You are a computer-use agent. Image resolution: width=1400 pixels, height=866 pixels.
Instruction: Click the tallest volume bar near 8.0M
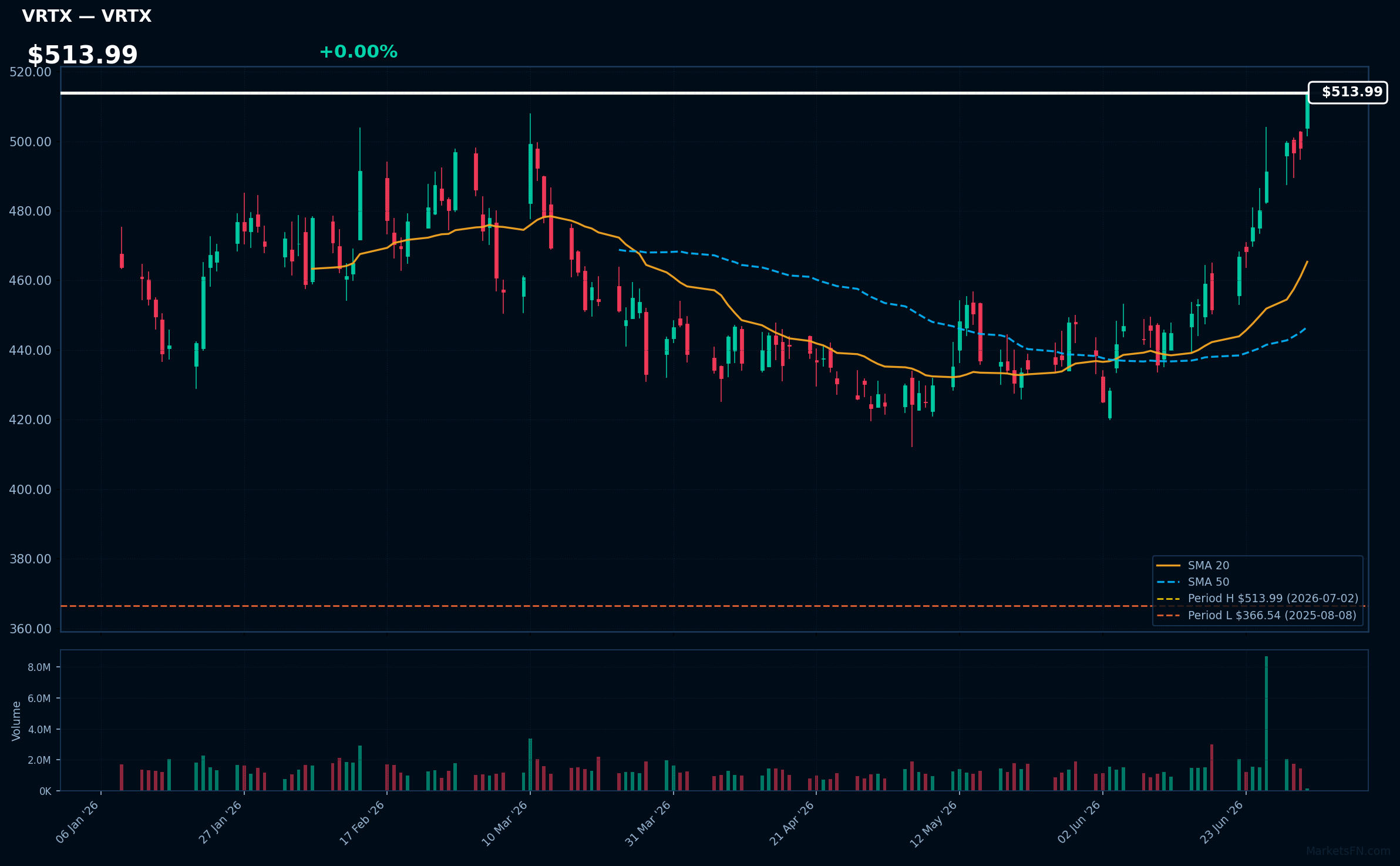pos(1266,723)
